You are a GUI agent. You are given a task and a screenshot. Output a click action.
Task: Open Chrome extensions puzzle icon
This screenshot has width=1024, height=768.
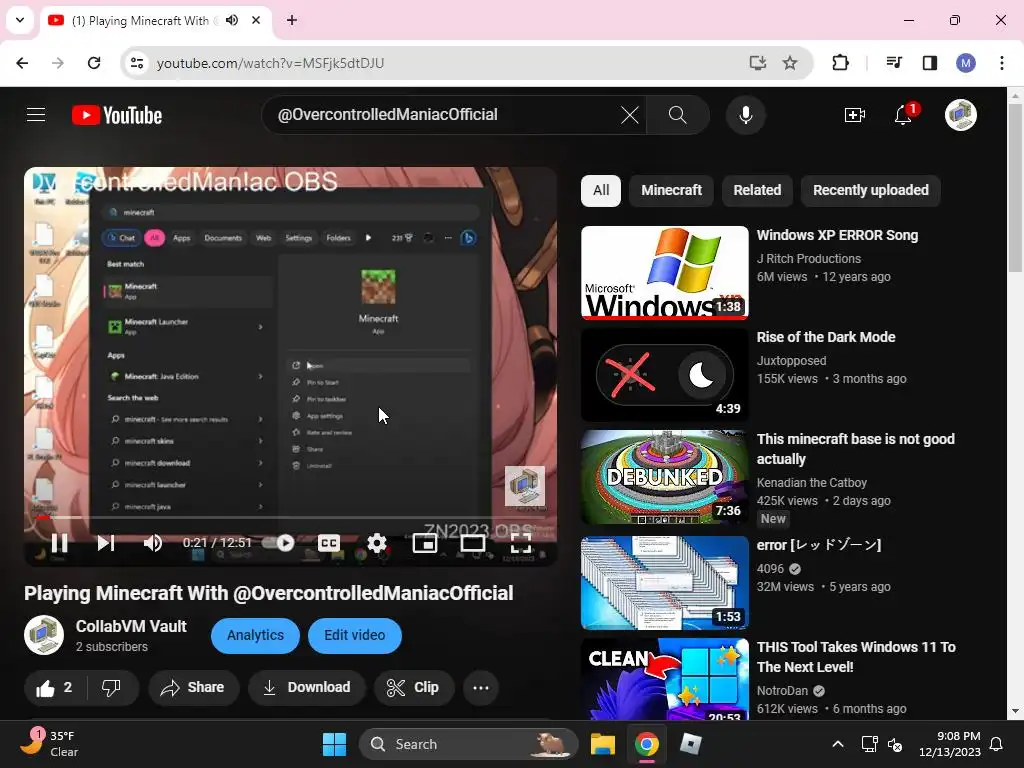coord(840,63)
